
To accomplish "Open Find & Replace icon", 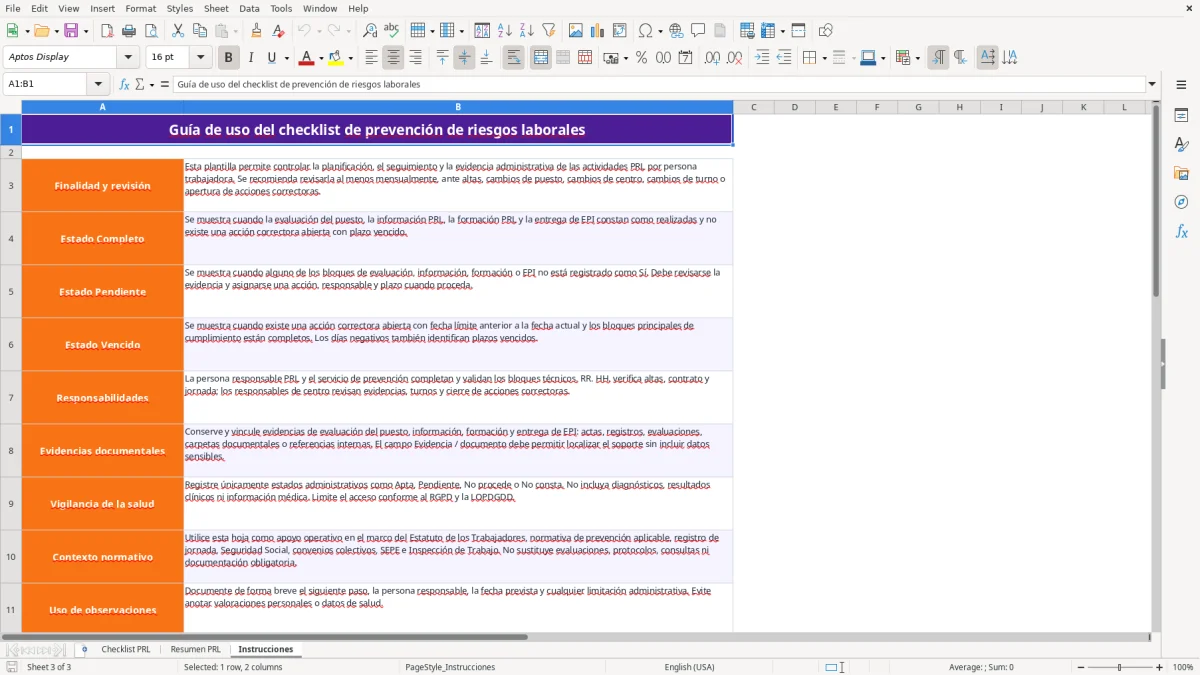I will click(x=370, y=31).
